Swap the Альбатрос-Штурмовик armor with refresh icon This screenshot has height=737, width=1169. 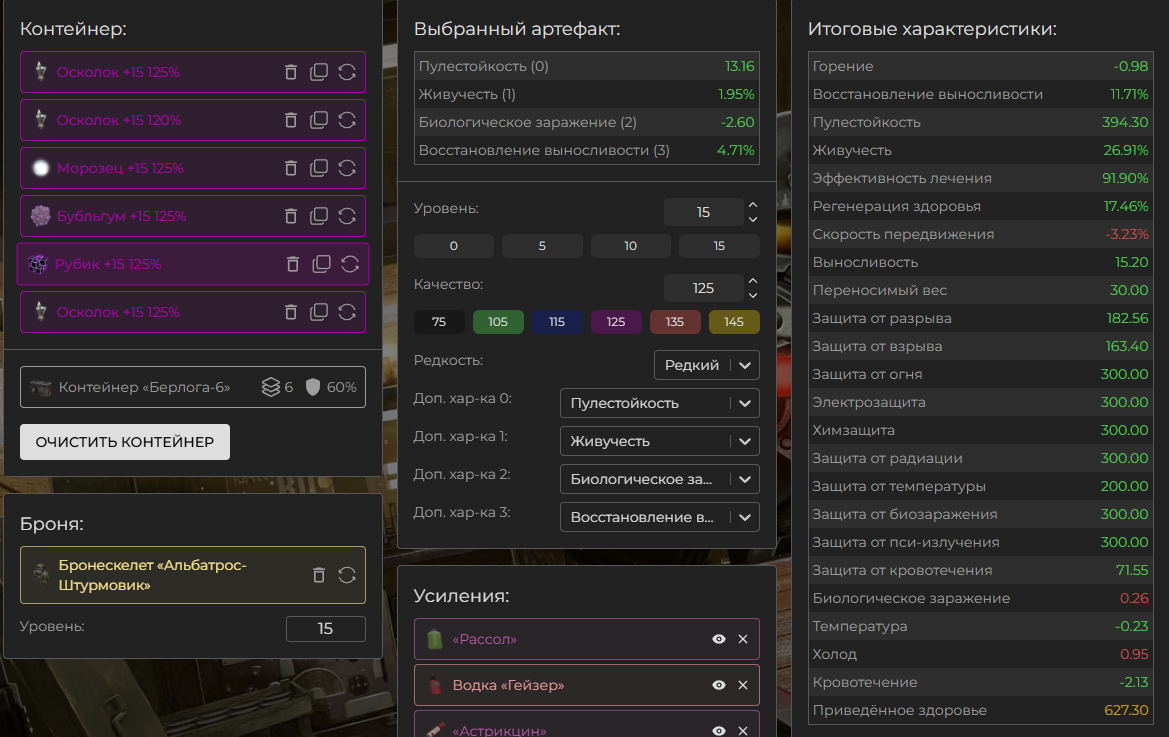pyautogui.click(x=347, y=575)
